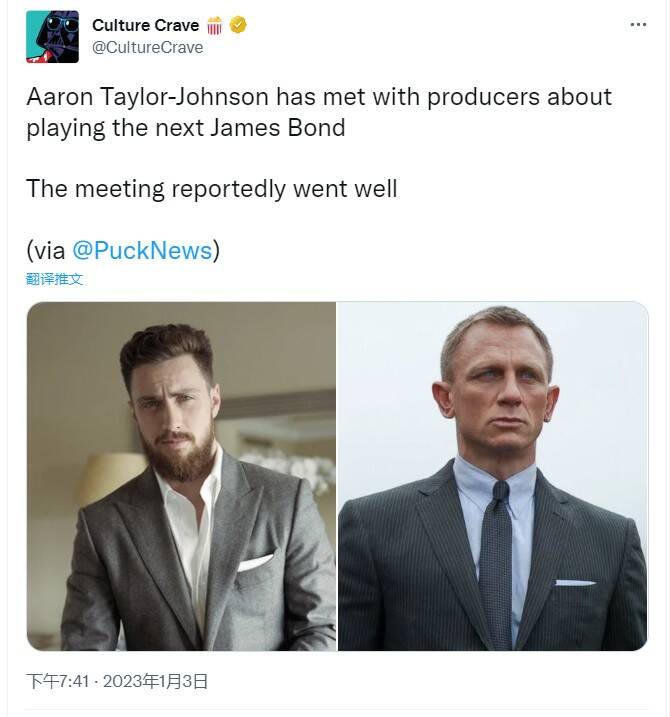Click the '(via' text before PuckNews
Viewport: 670px width, 717px height.
(x=46, y=251)
